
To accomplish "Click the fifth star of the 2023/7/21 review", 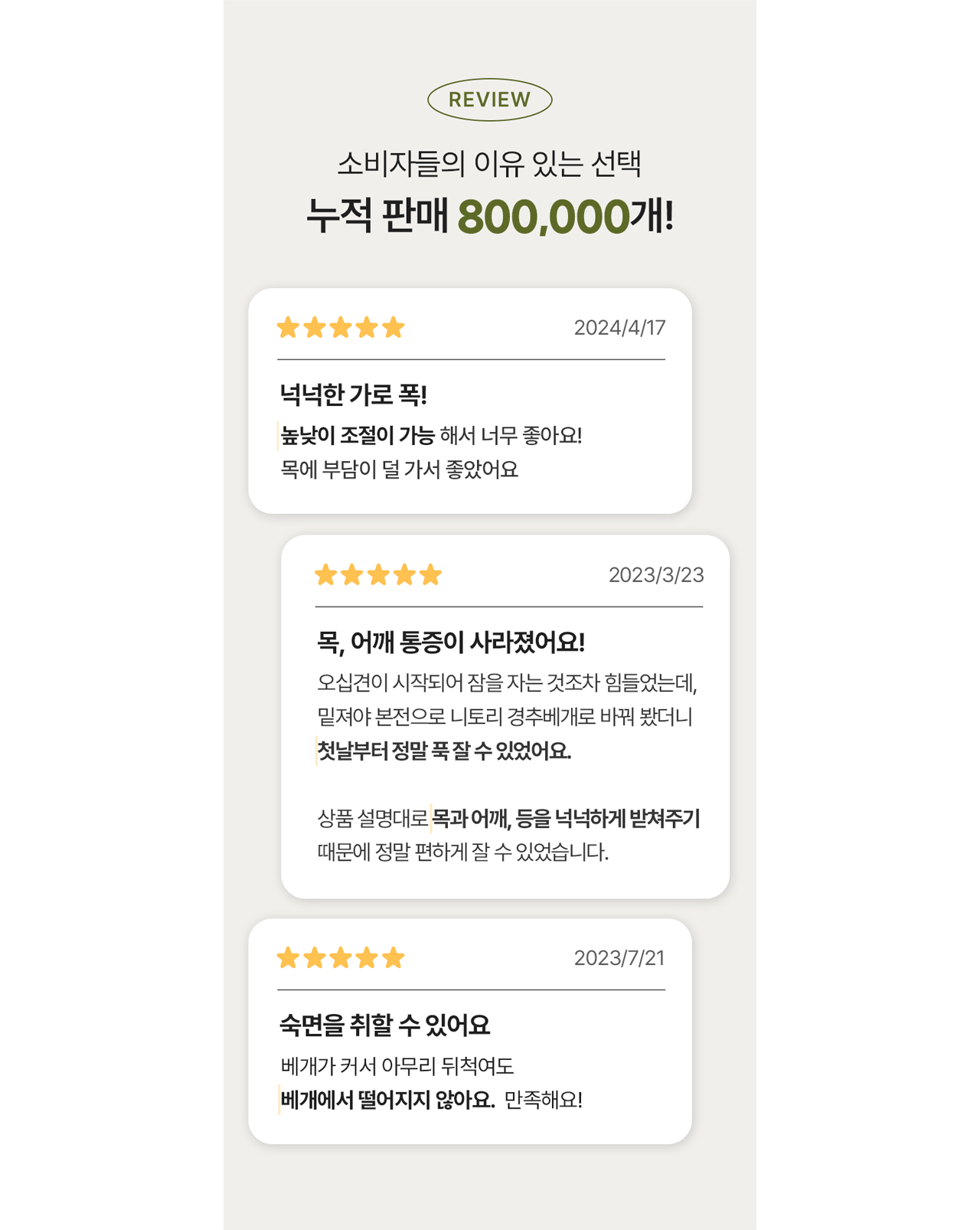I will 393,958.
